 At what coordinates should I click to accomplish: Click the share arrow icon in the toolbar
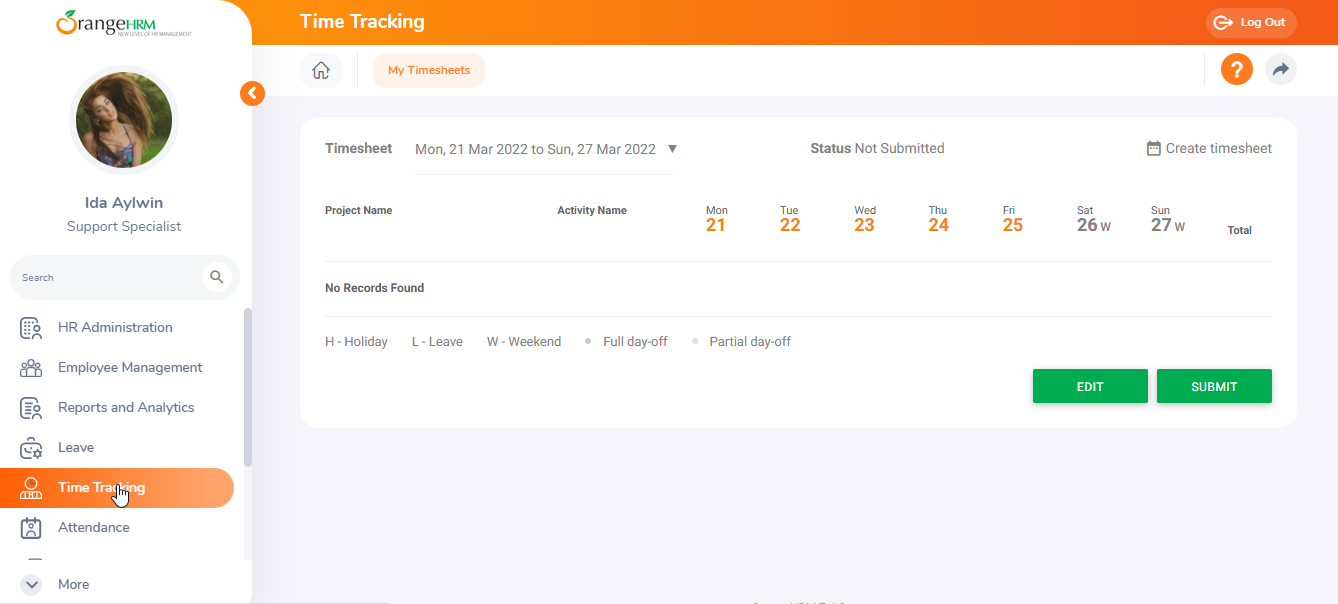[x=1281, y=69]
